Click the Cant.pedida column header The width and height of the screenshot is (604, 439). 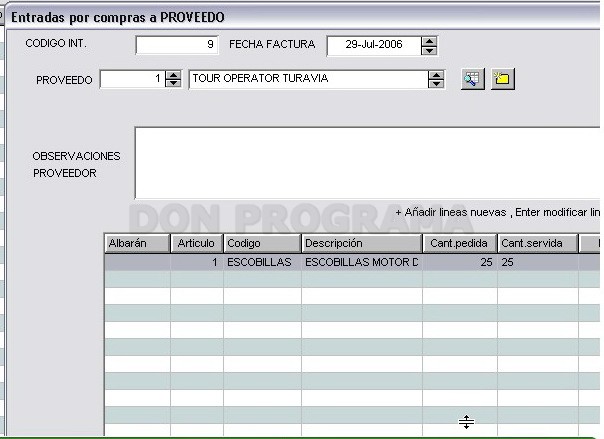(x=460, y=243)
